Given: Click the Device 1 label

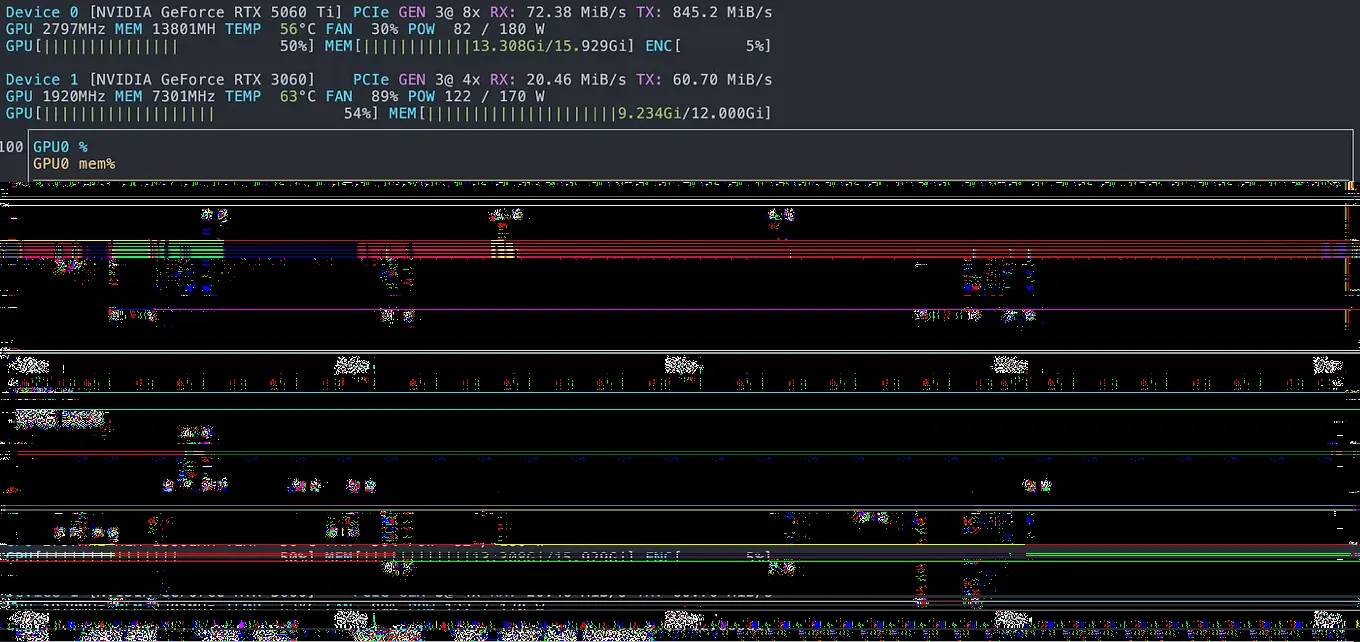Looking at the screenshot, I should pos(42,79).
